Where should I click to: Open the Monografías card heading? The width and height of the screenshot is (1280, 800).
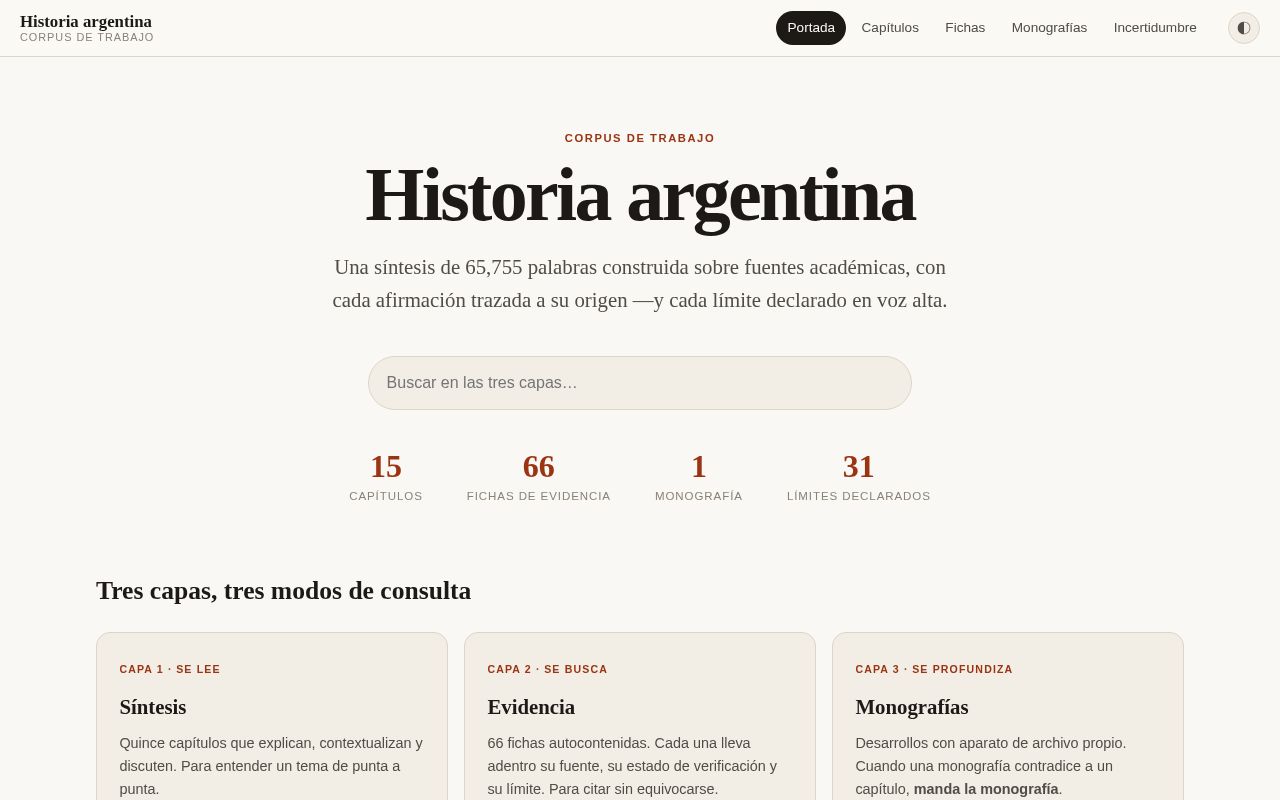[912, 707]
